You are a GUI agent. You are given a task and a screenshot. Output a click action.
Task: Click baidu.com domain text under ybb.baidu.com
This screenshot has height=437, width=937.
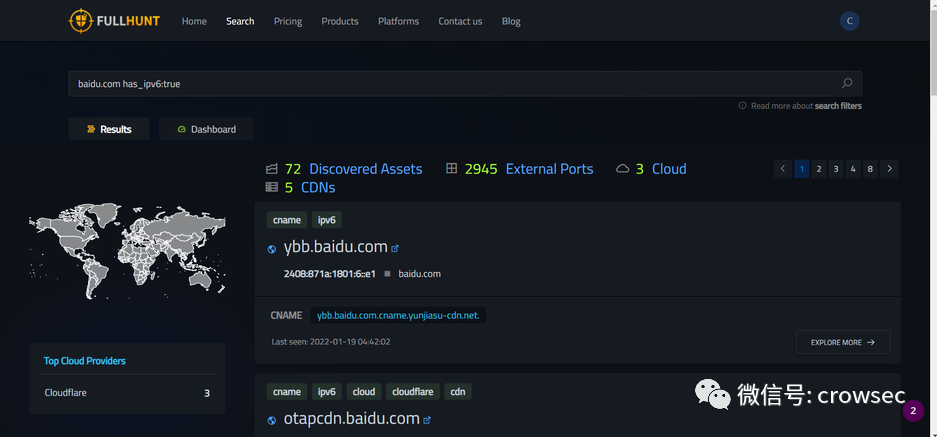click(x=419, y=274)
